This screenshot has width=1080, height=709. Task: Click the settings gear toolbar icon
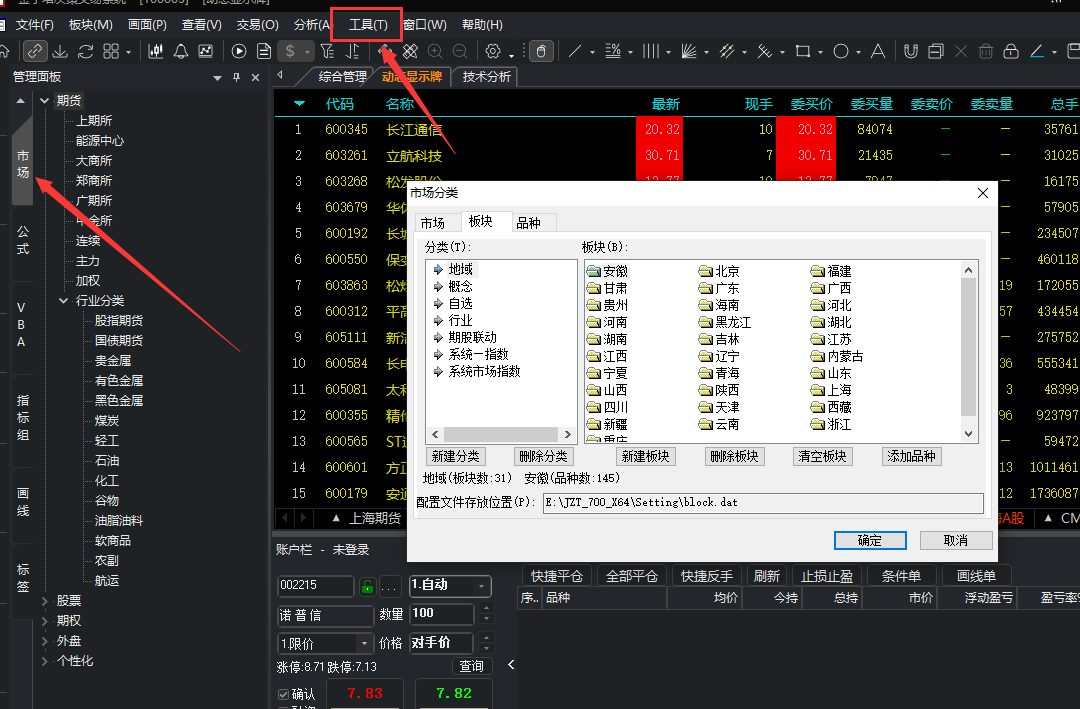click(492, 51)
